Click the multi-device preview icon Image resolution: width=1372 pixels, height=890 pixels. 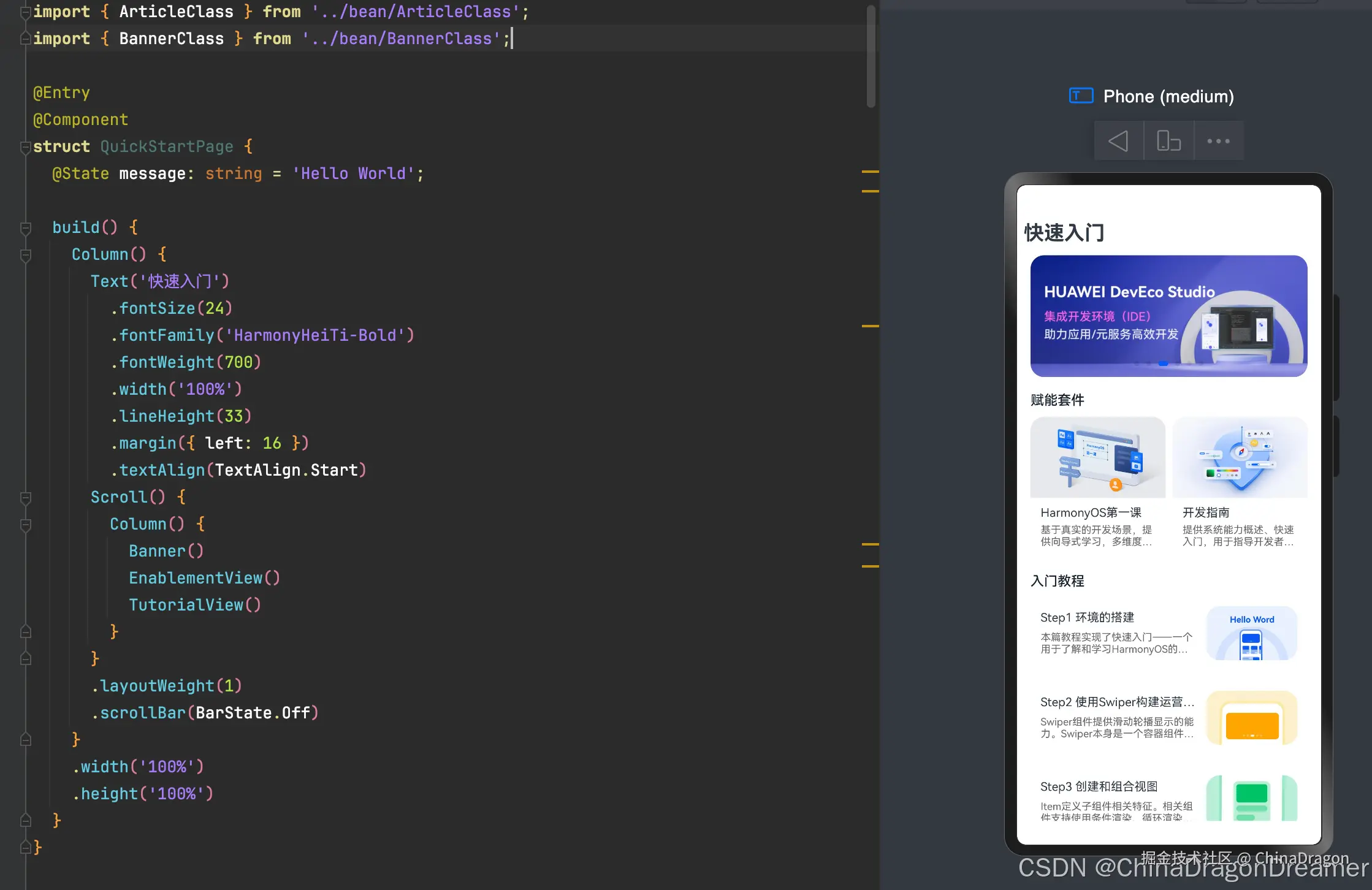pyautogui.click(x=1168, y=141)
